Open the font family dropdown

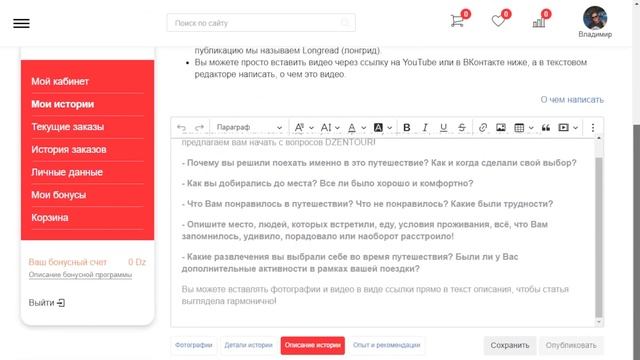[x=304, y=128]
